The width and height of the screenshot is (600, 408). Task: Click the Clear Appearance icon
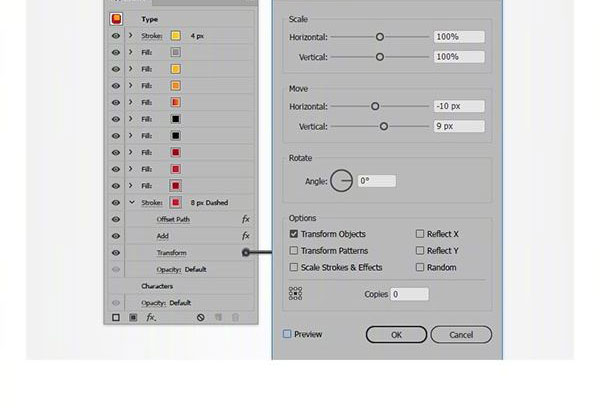point(201,317)
